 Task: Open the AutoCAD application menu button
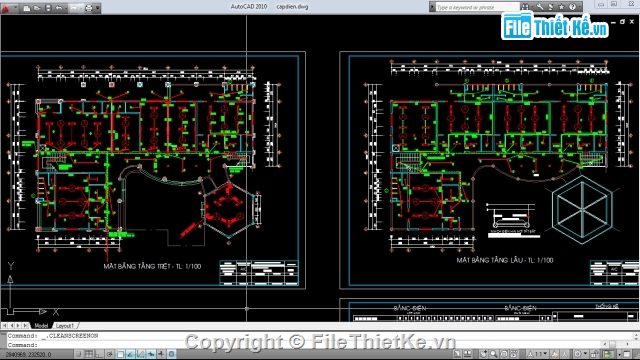[x=6, y=7]
